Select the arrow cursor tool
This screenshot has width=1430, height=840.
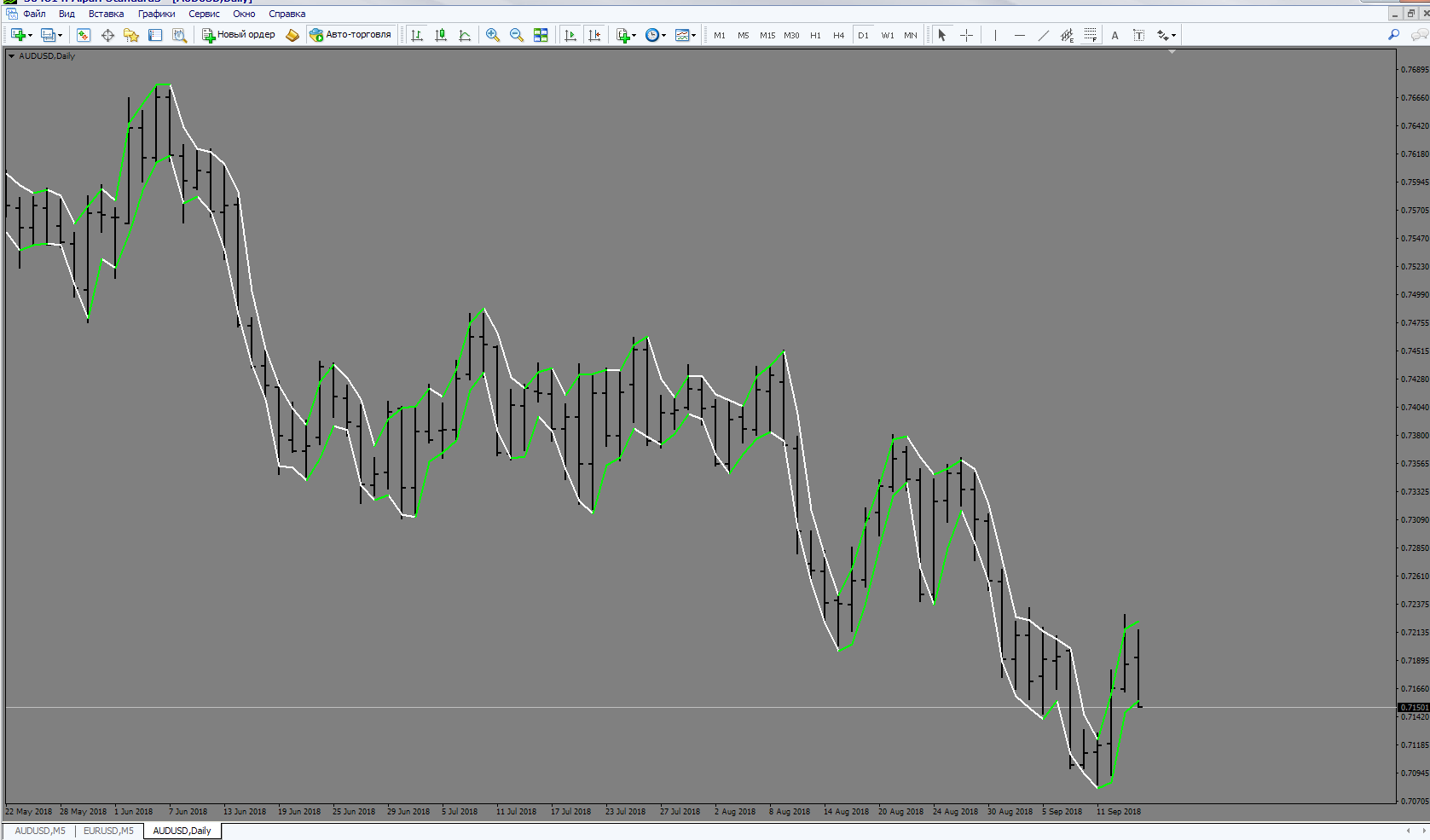[x=942, y=35]
